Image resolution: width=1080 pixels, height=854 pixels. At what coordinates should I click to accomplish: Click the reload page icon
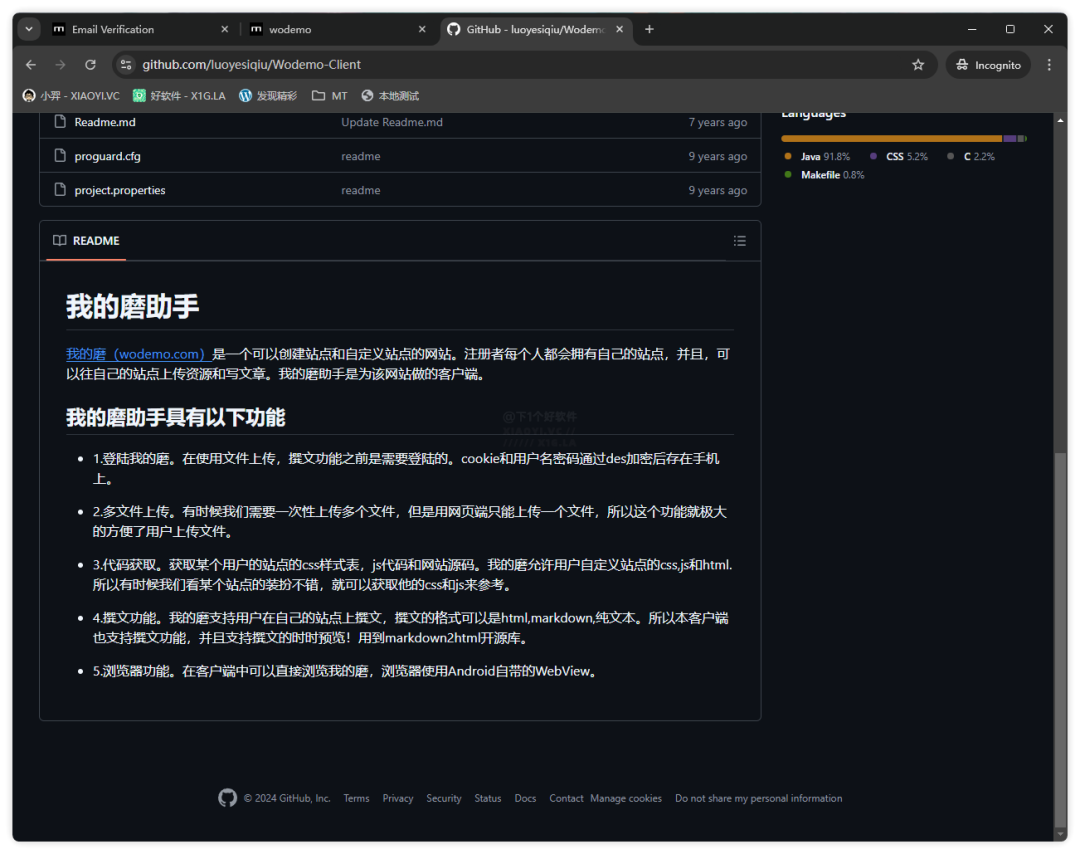click(x=90, y=64)
